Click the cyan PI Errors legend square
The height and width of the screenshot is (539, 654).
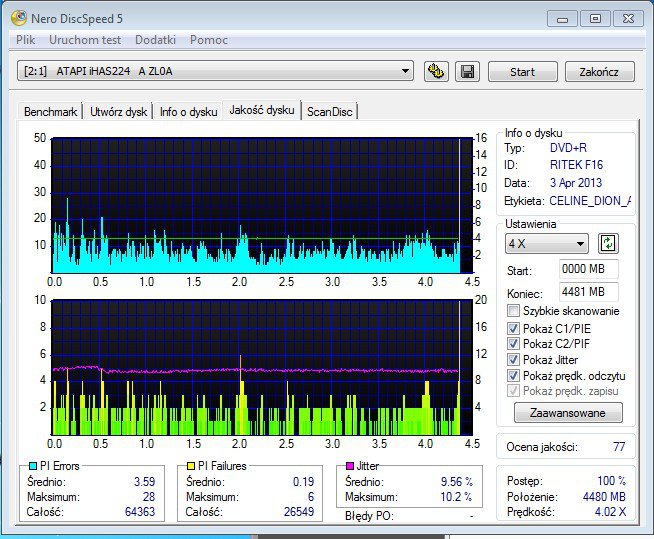pyautogui.click(x=33, y=466)
